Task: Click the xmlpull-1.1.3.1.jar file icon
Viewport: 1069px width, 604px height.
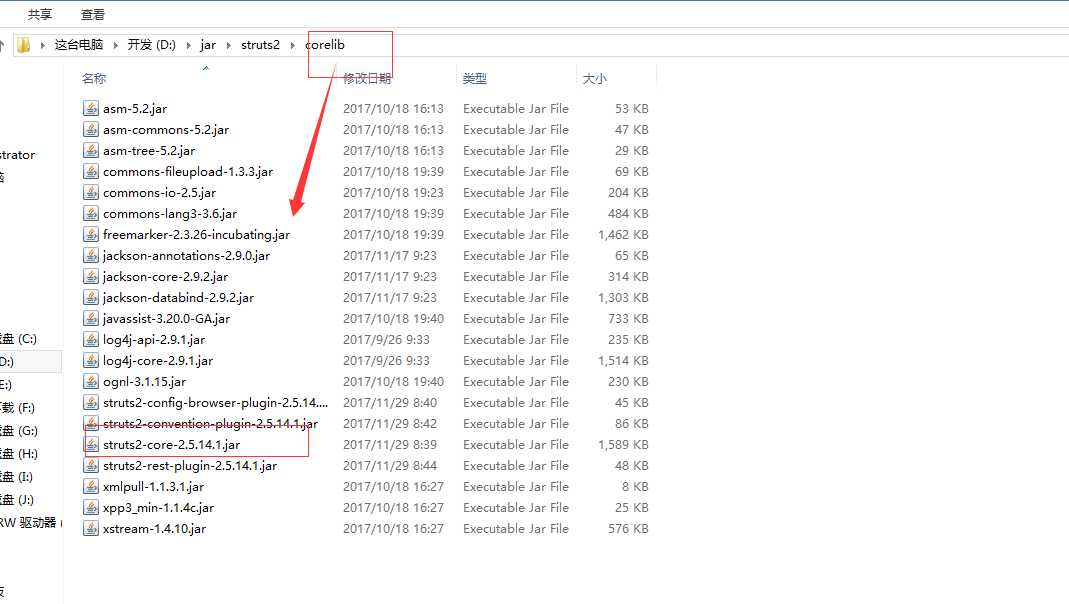Action: pos(91,486)
